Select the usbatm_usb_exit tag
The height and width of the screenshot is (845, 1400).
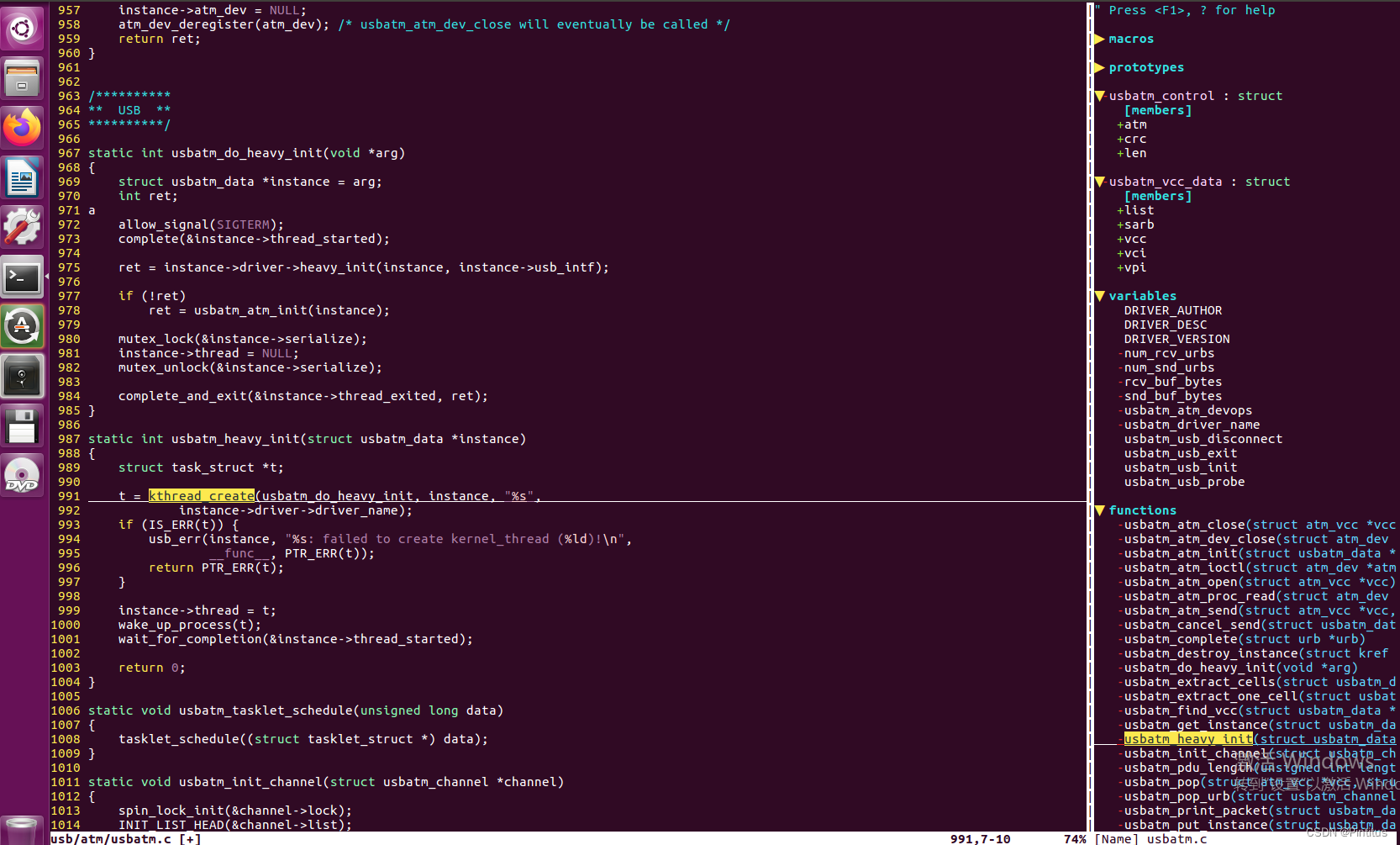click(x=1181, y=453)
